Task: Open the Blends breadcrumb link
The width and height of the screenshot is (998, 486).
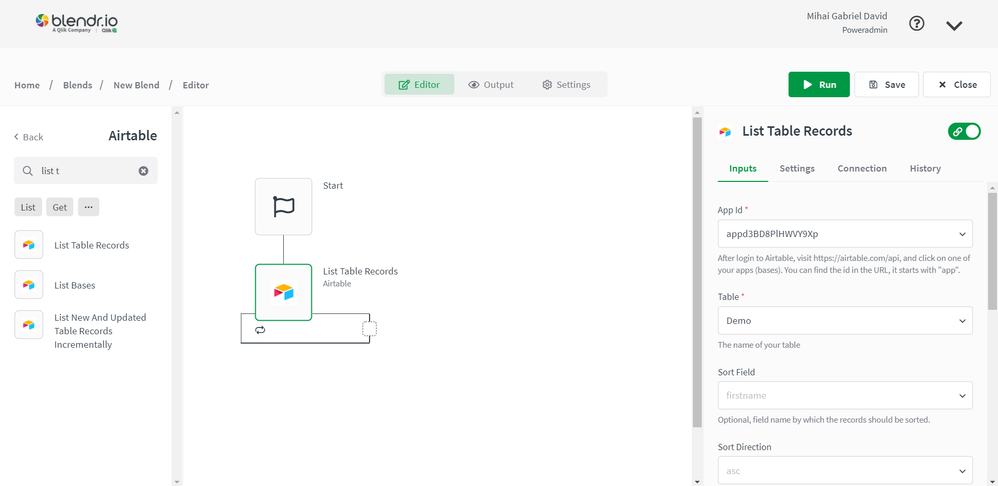Action: tap(78, 85)
